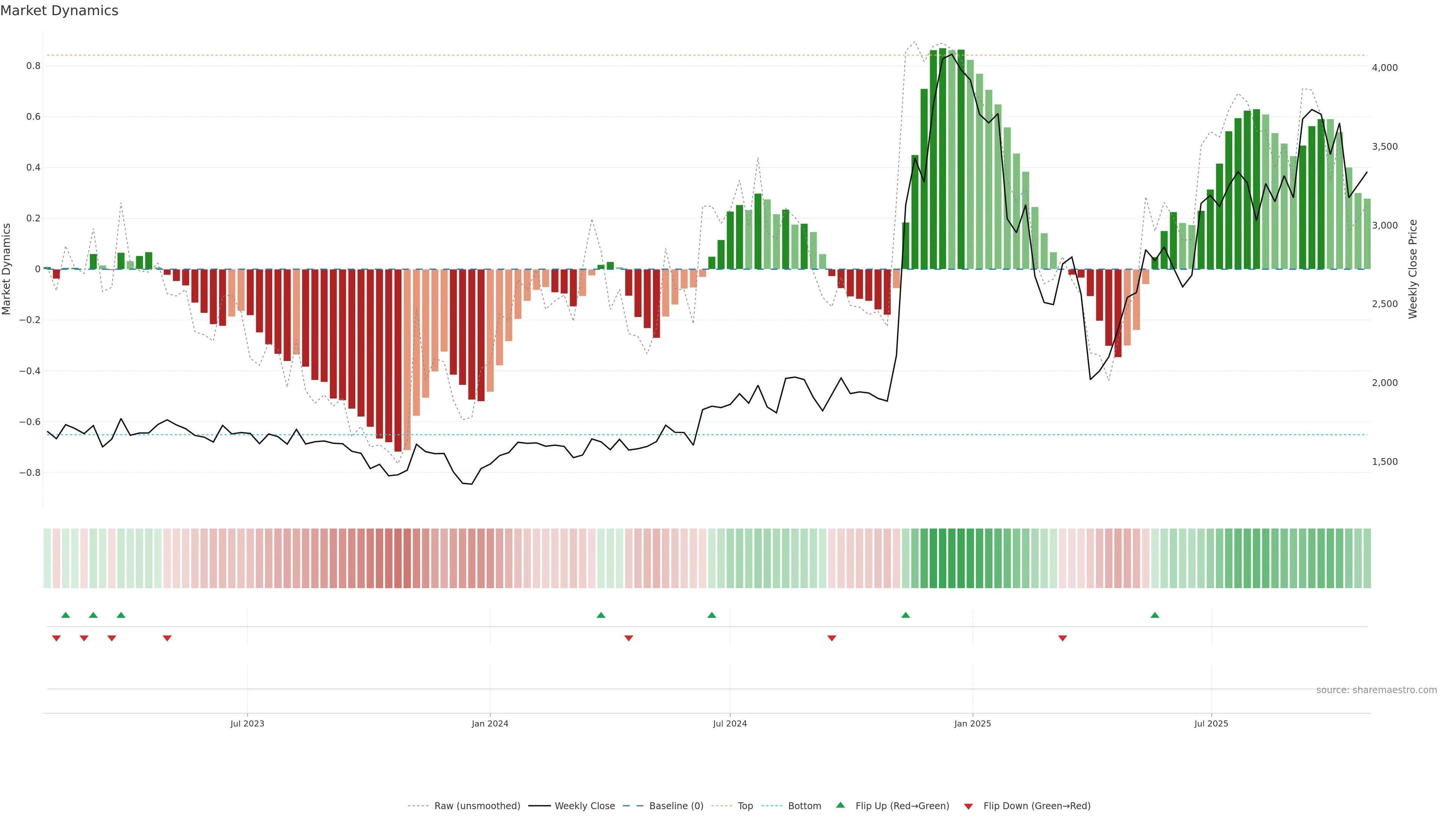Toggle the Weekly Close legend entry

584,806
